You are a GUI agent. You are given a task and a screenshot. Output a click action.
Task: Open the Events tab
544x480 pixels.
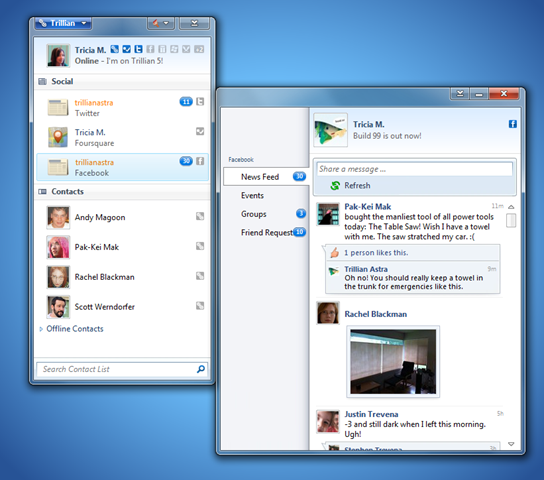click(x=266, y=196)
